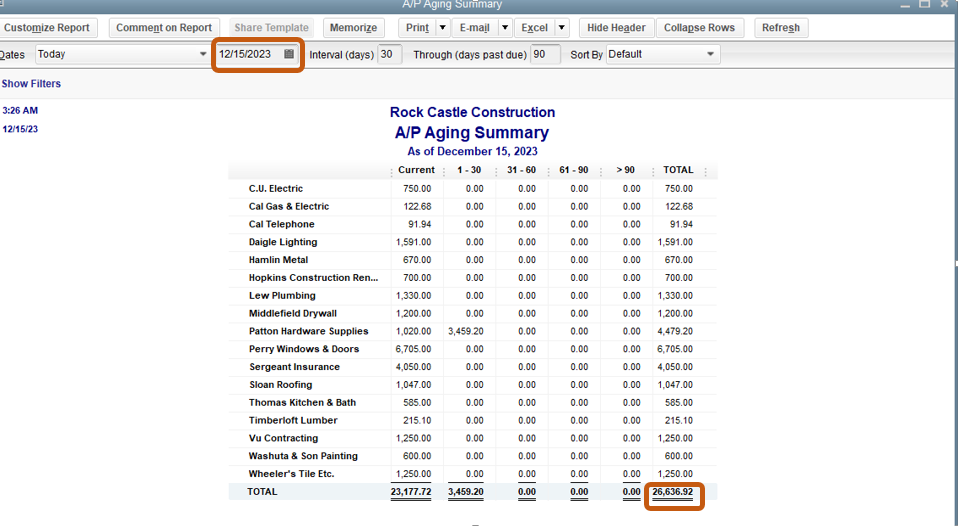
Task: Click the date field showing 12/15/2023
Action: (246, 54)
